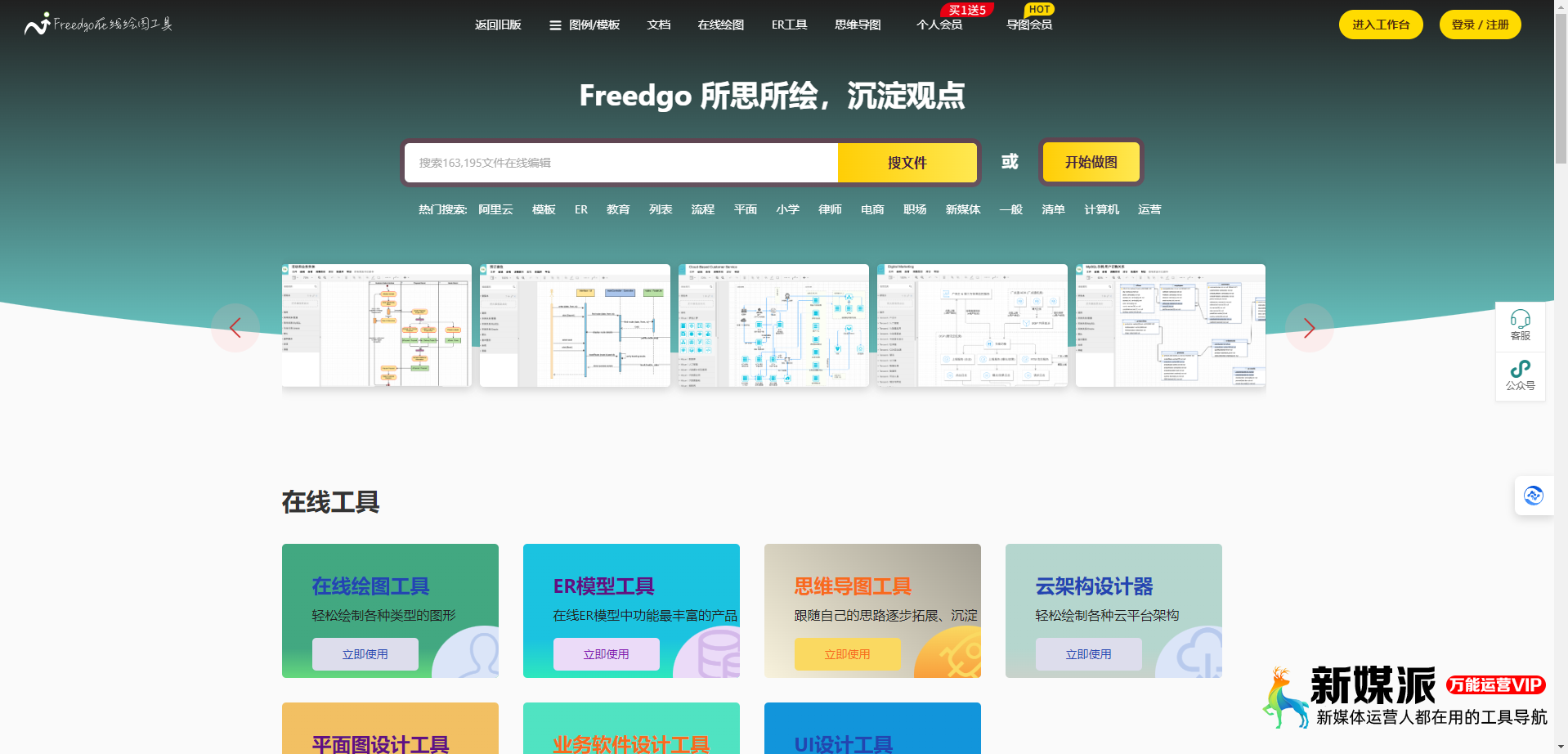Open the second sequence diagram thumbnail
Screen dimensions: 1568x754
[x=575, y=325]
